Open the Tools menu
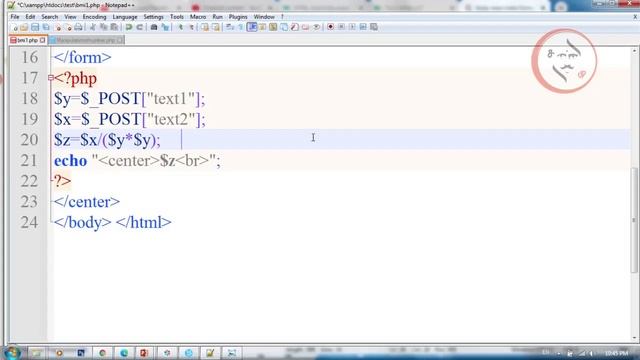 tap(177, 17)
